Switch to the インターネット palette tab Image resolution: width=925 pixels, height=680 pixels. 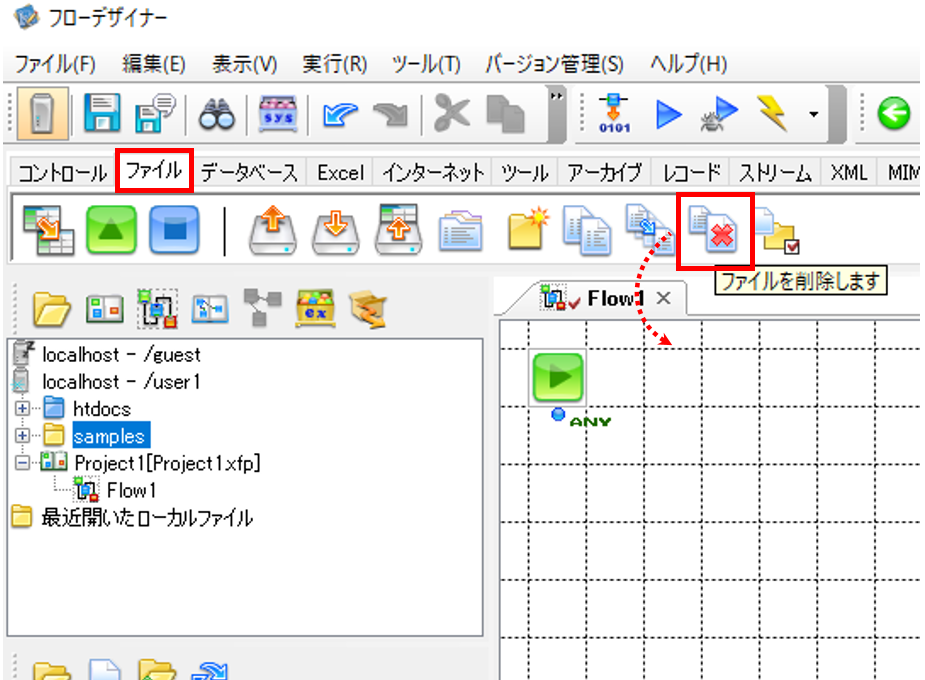pos(434,173)
